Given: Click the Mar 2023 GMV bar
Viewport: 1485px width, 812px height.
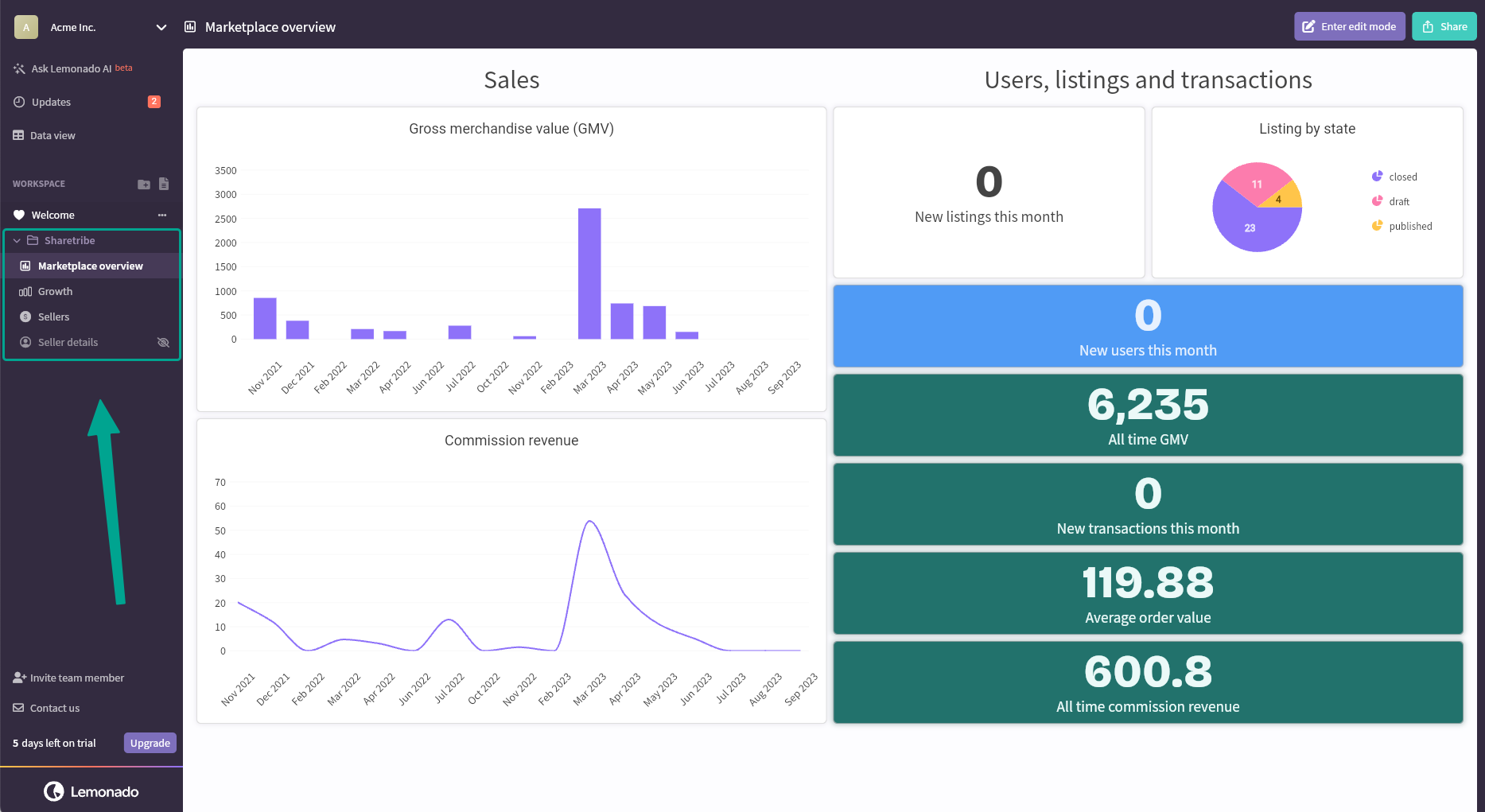Looking at the screenshot, I should coord(589,274).
